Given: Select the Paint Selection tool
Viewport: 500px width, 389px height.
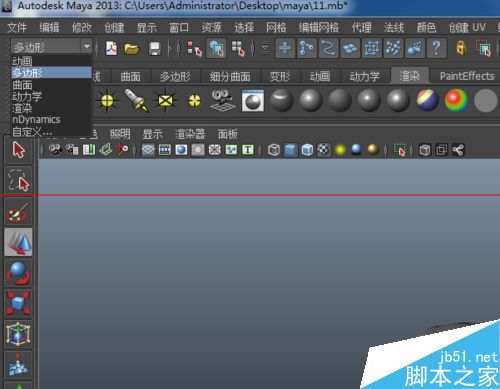Looking at the screenshot, I should [x=18, y=212].
